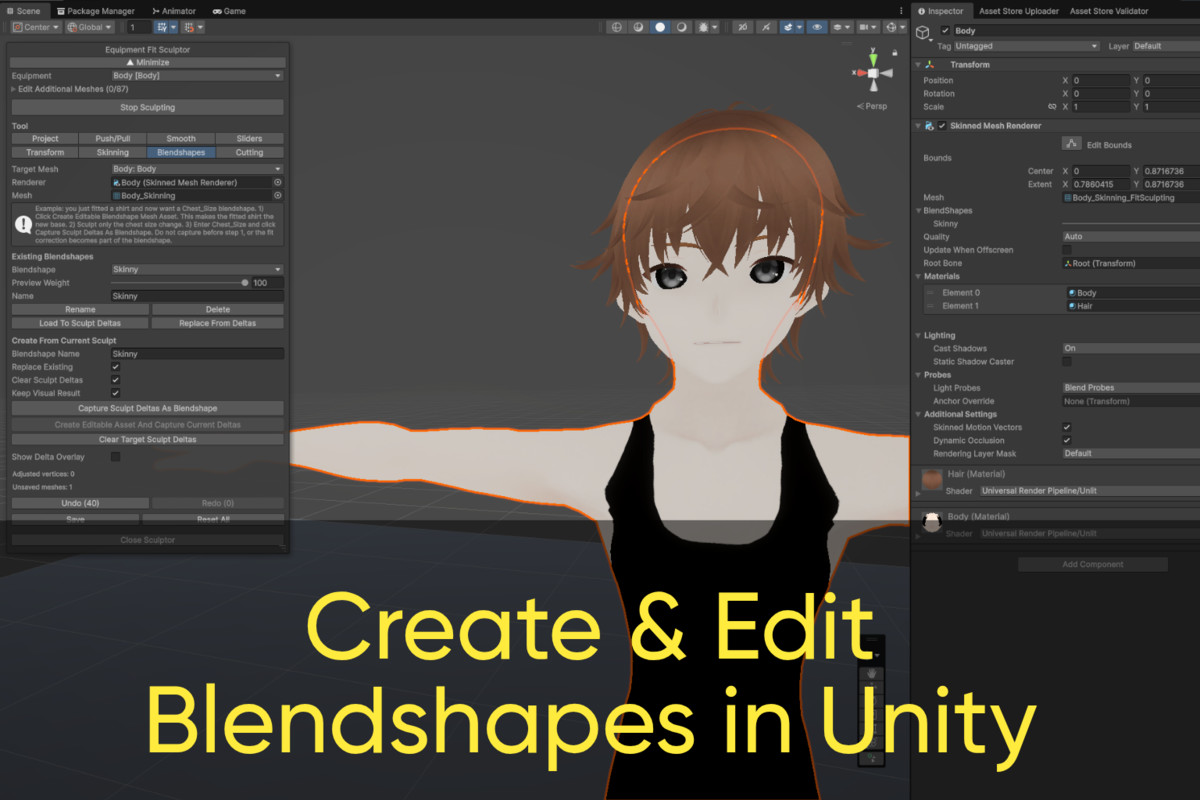
Task: Click the Skinned Mesh Renderer component icon
Action: click(x=930, y=126)
